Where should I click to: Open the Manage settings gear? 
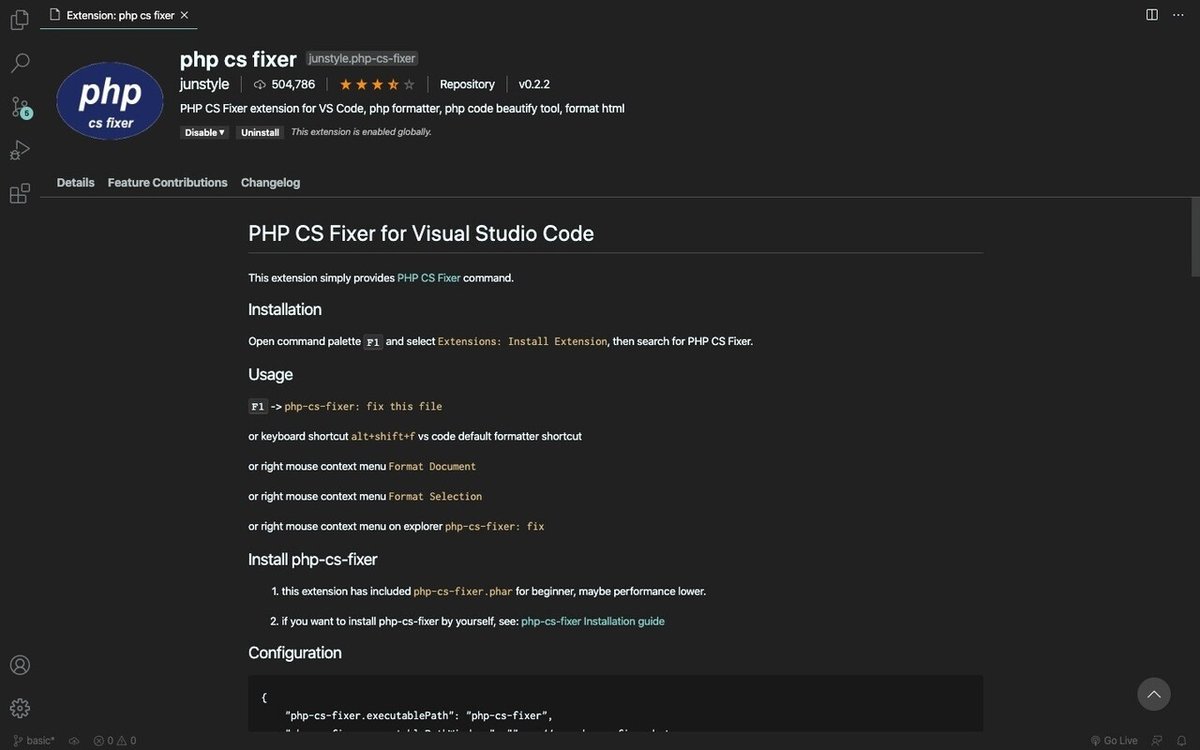click(x=18, y=706)
